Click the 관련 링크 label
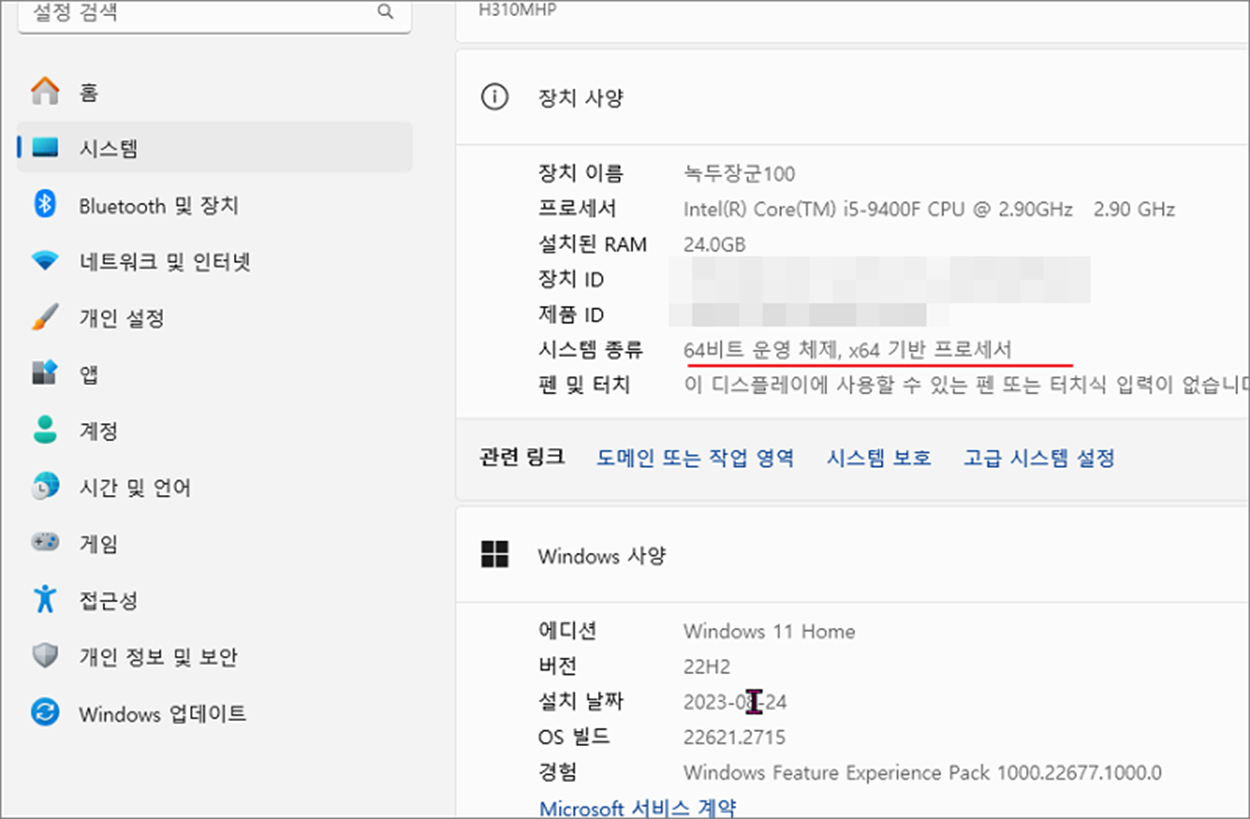 coord(522,458)
